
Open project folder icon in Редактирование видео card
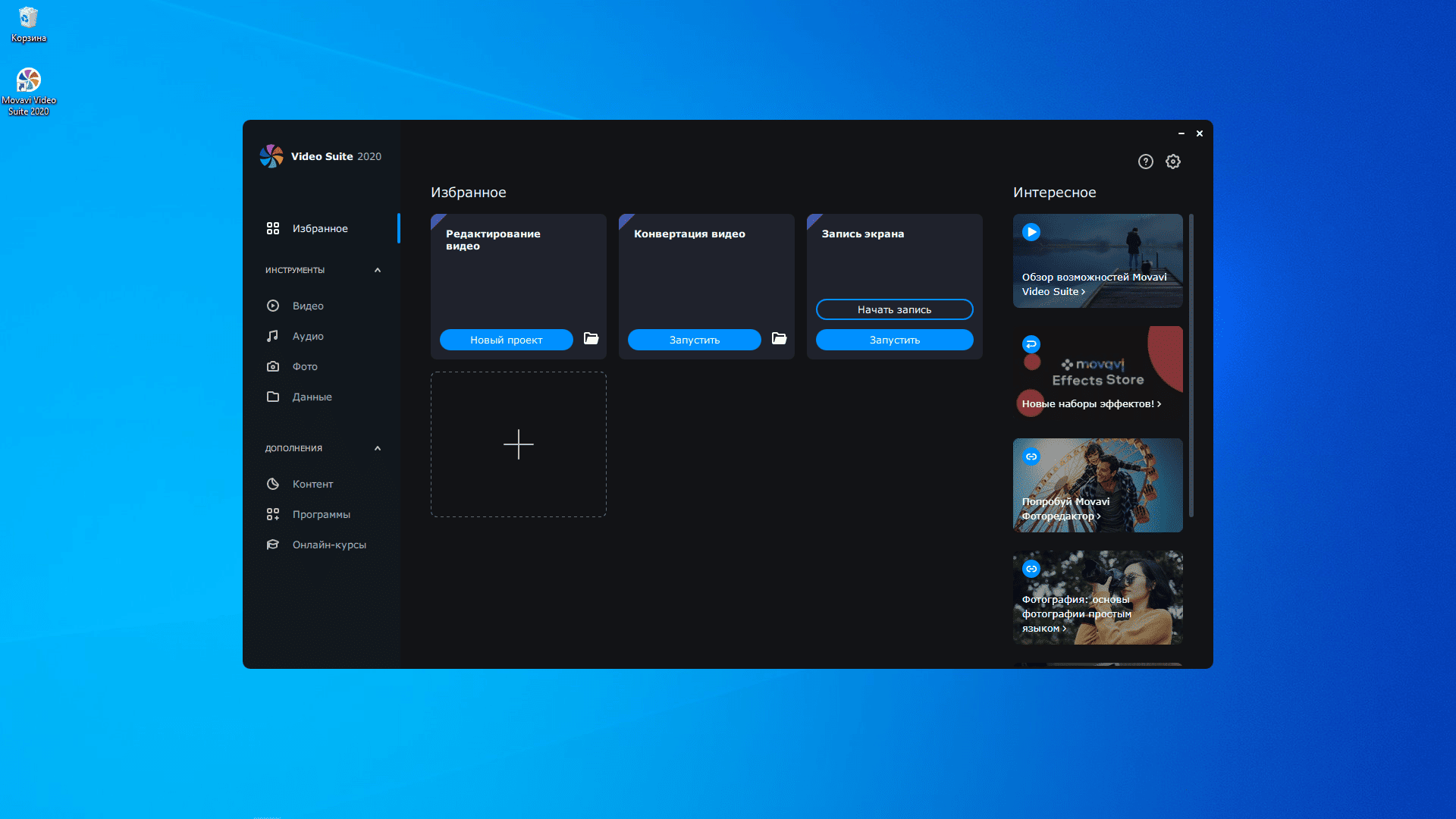click(591, 338)
